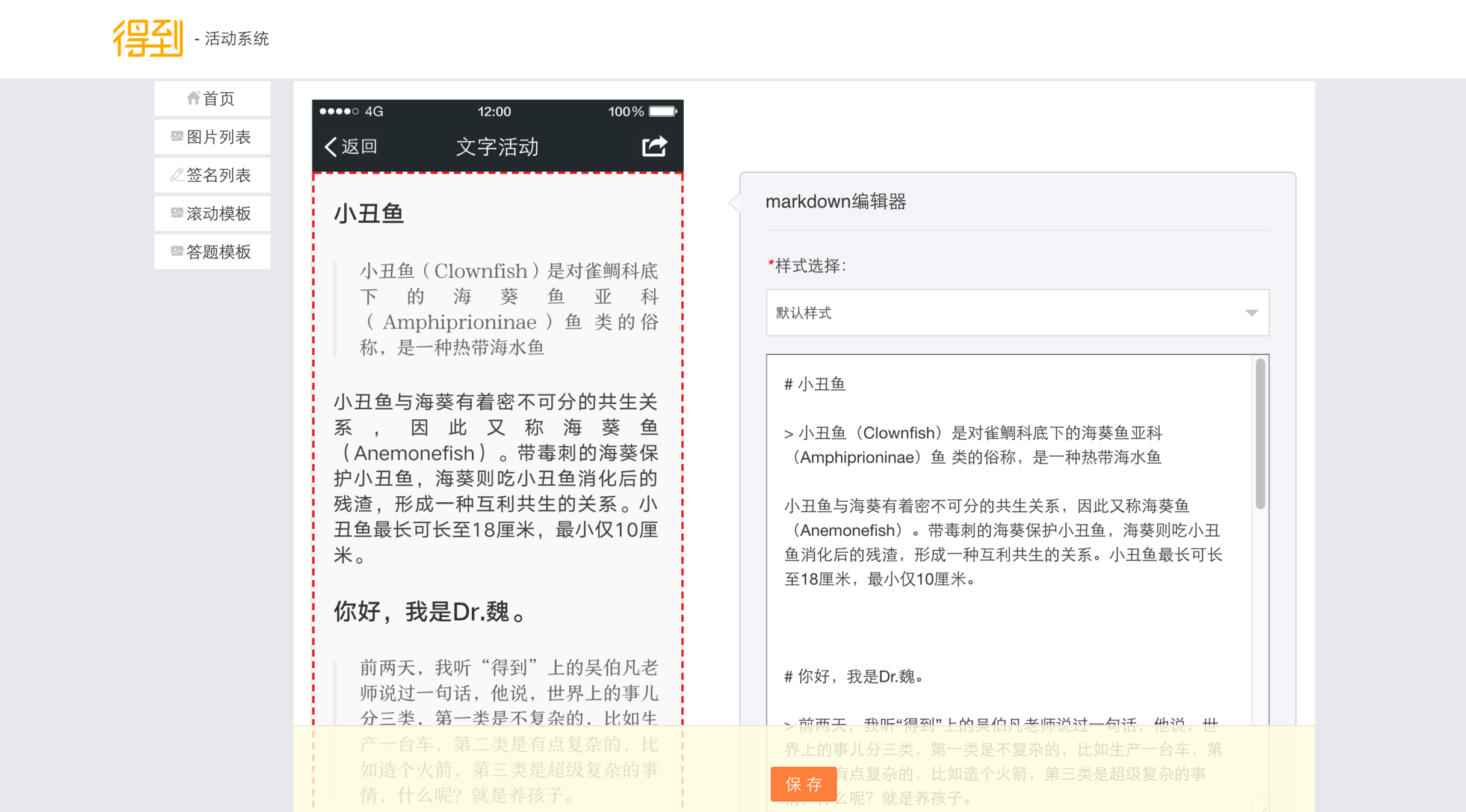Click the markdown editor vertical scrollbar

pos(1260,433)
